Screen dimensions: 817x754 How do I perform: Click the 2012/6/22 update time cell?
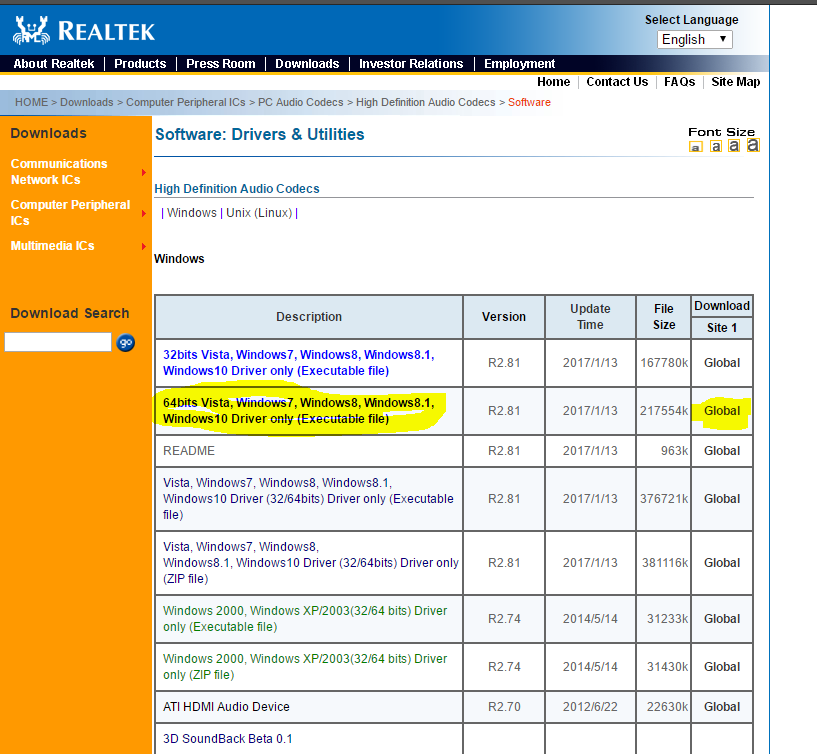point(590,707)
